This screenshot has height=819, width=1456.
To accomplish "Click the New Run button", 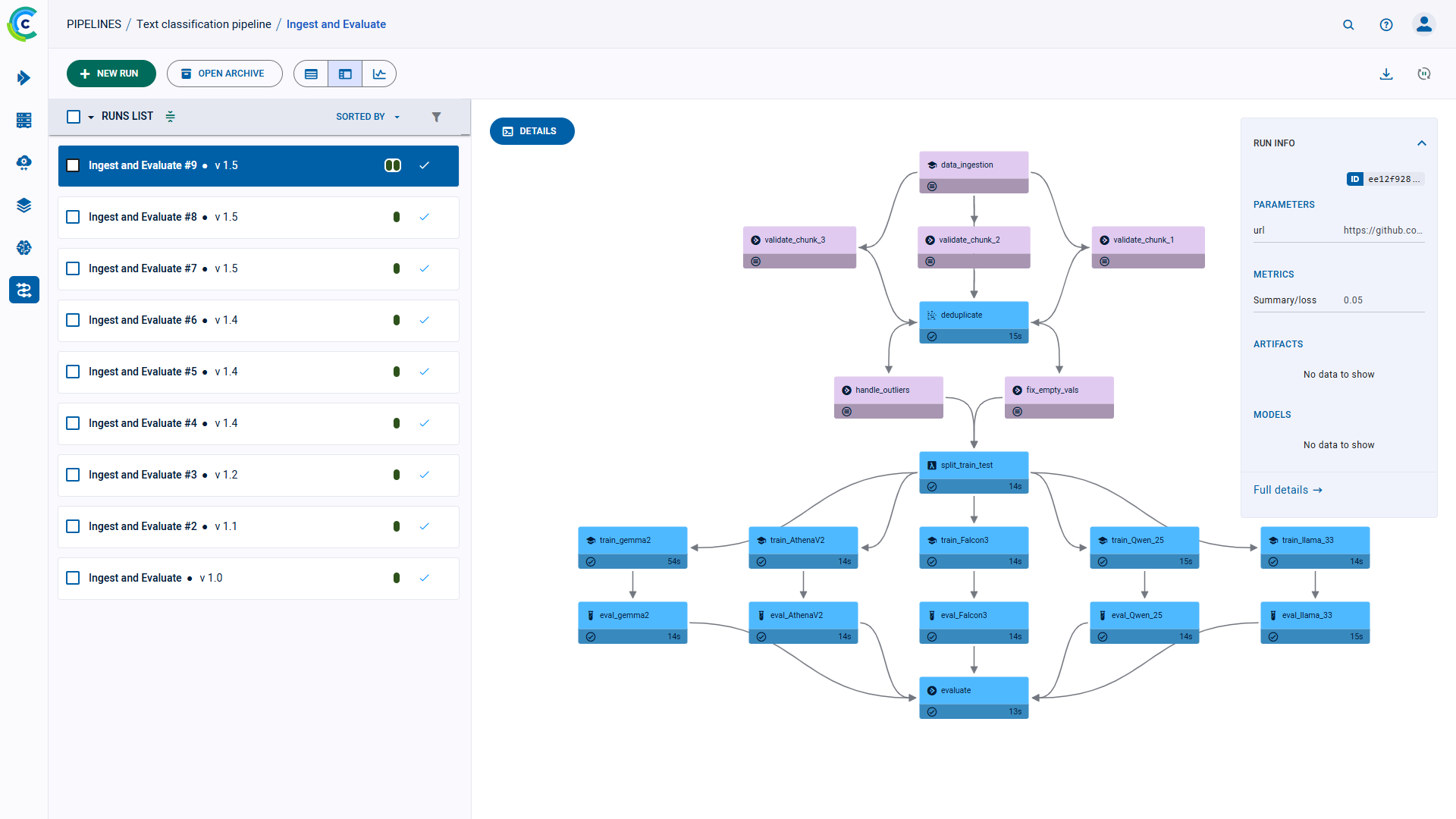I will [x=111, y=74].
